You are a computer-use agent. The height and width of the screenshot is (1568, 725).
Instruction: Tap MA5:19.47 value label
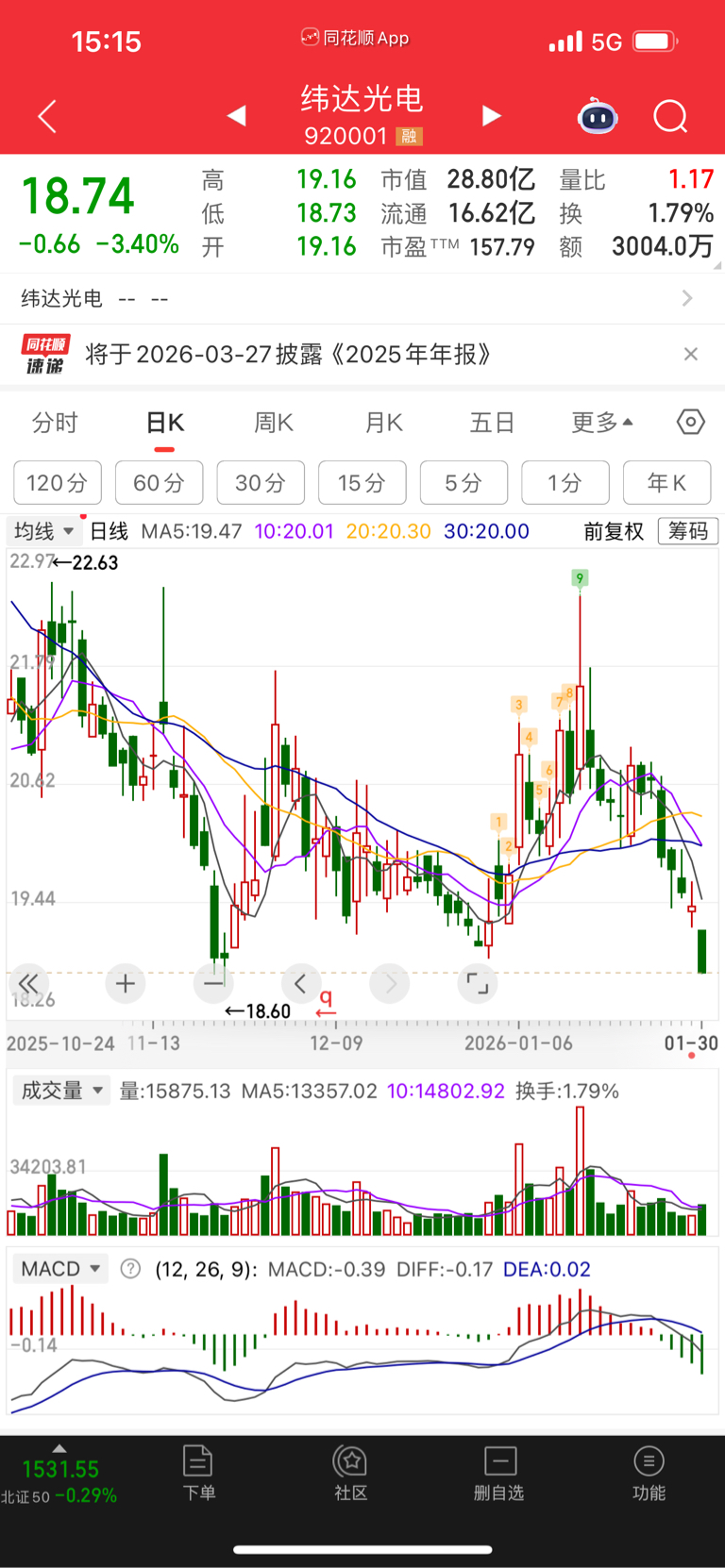tap(192, 531)
